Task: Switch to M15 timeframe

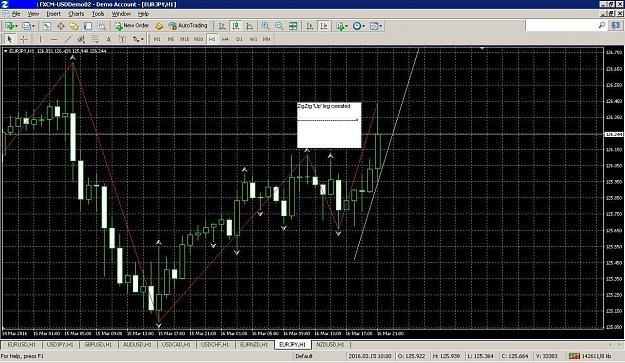Action: point(184,39)
